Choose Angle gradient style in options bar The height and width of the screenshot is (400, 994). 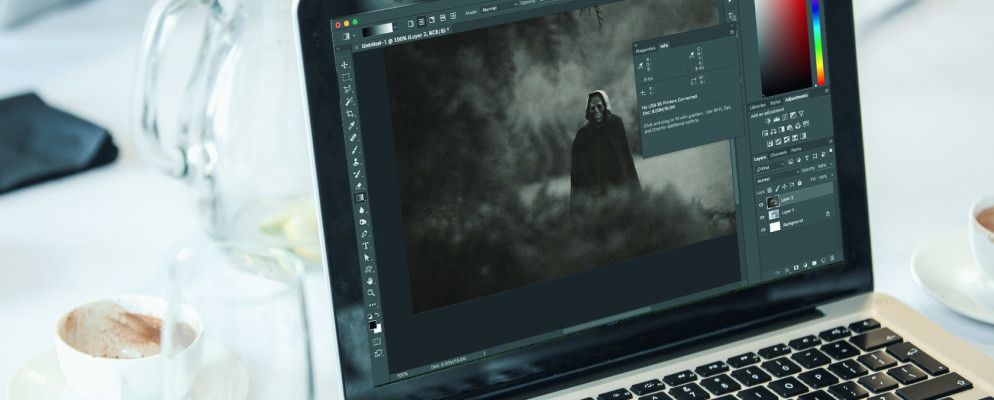432,20
